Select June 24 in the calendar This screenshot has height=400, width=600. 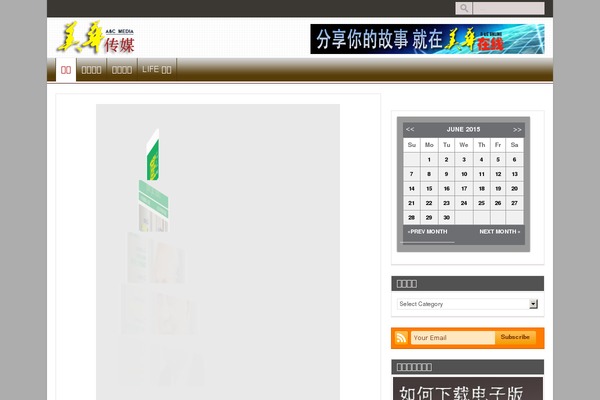[464, 203]
